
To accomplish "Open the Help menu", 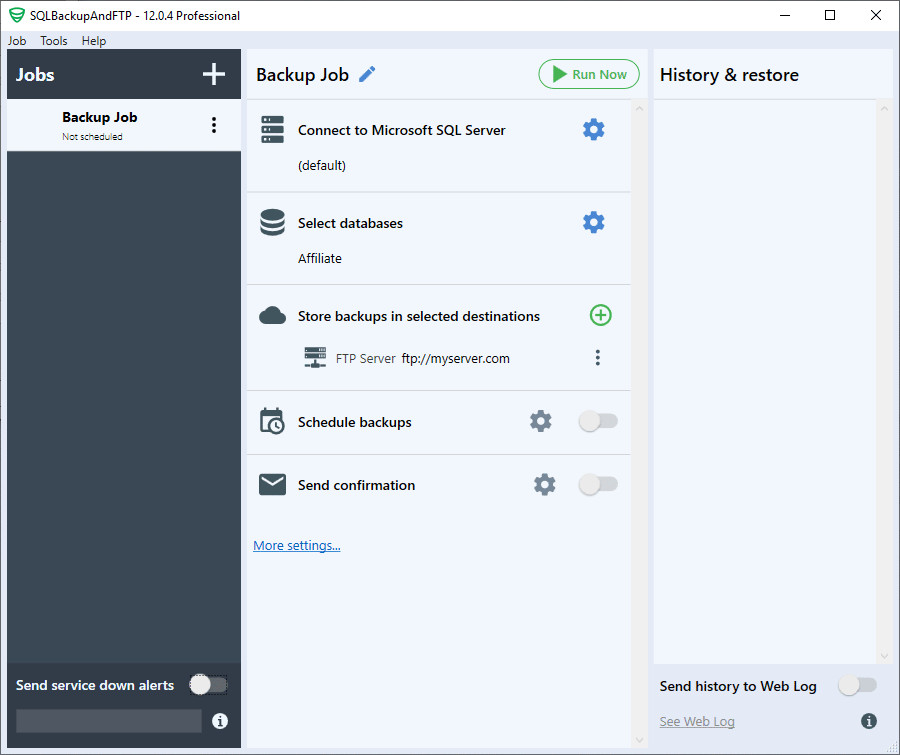I will pos(94,41).
